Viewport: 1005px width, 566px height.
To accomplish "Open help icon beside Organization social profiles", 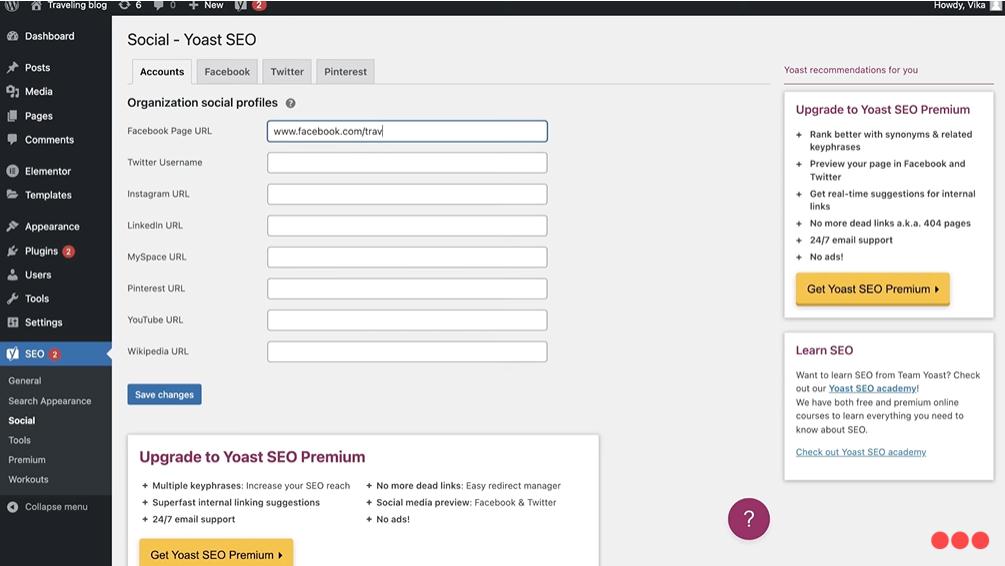I will tap(290, 103).
